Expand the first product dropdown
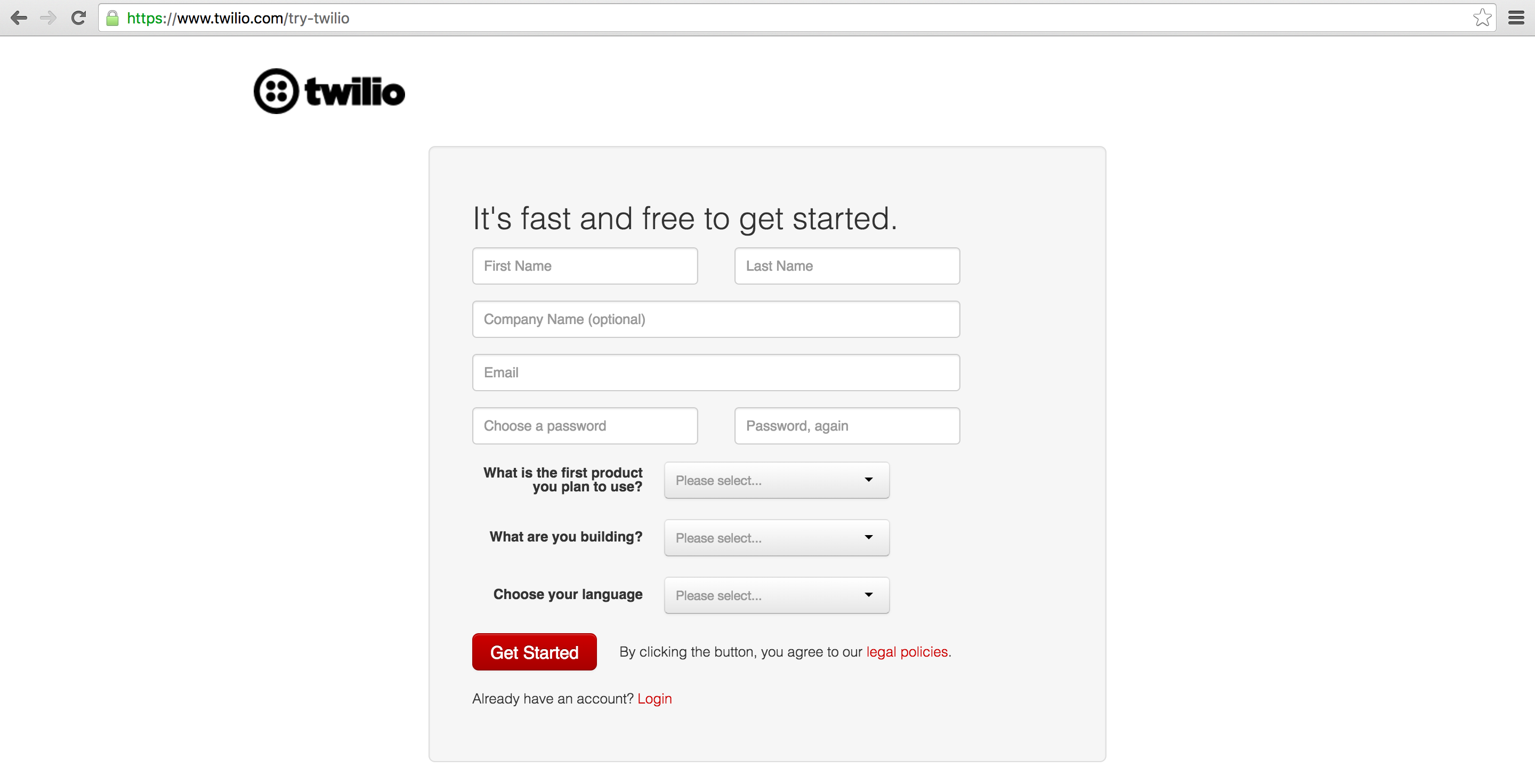 pyautogui.click(x=775, y=480)
